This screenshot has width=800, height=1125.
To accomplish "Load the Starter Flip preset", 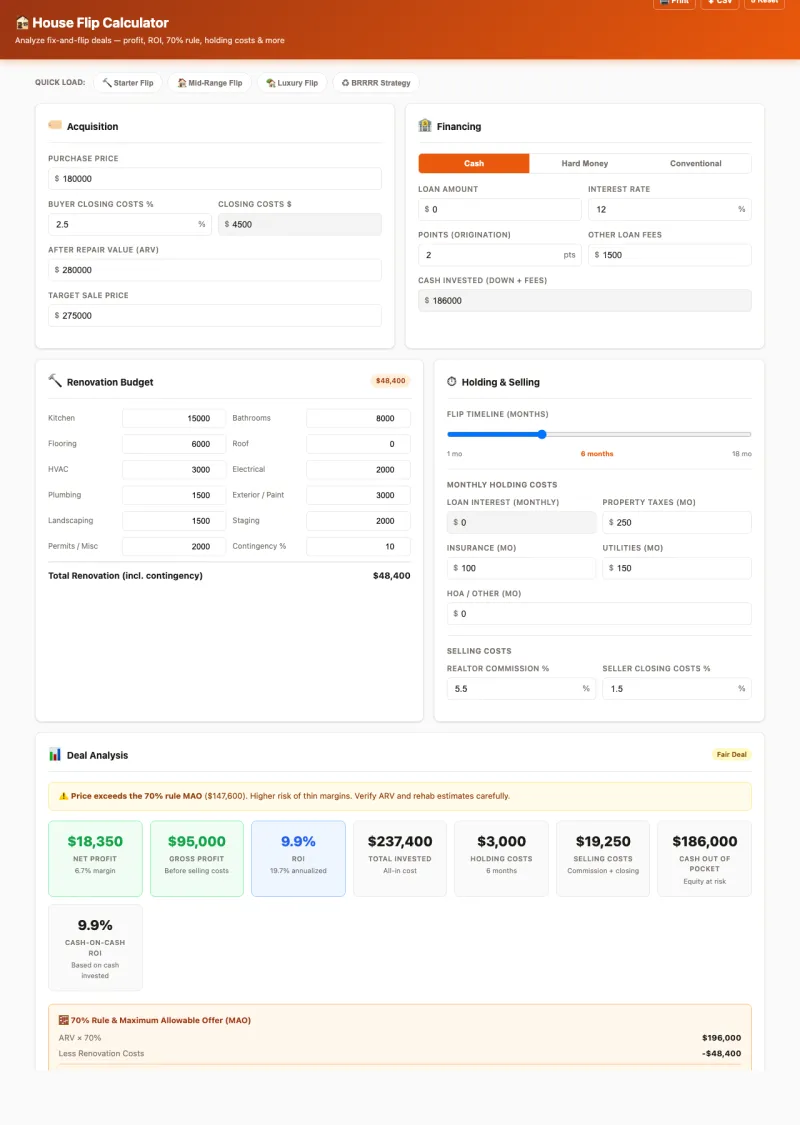I will coord(128,83).
